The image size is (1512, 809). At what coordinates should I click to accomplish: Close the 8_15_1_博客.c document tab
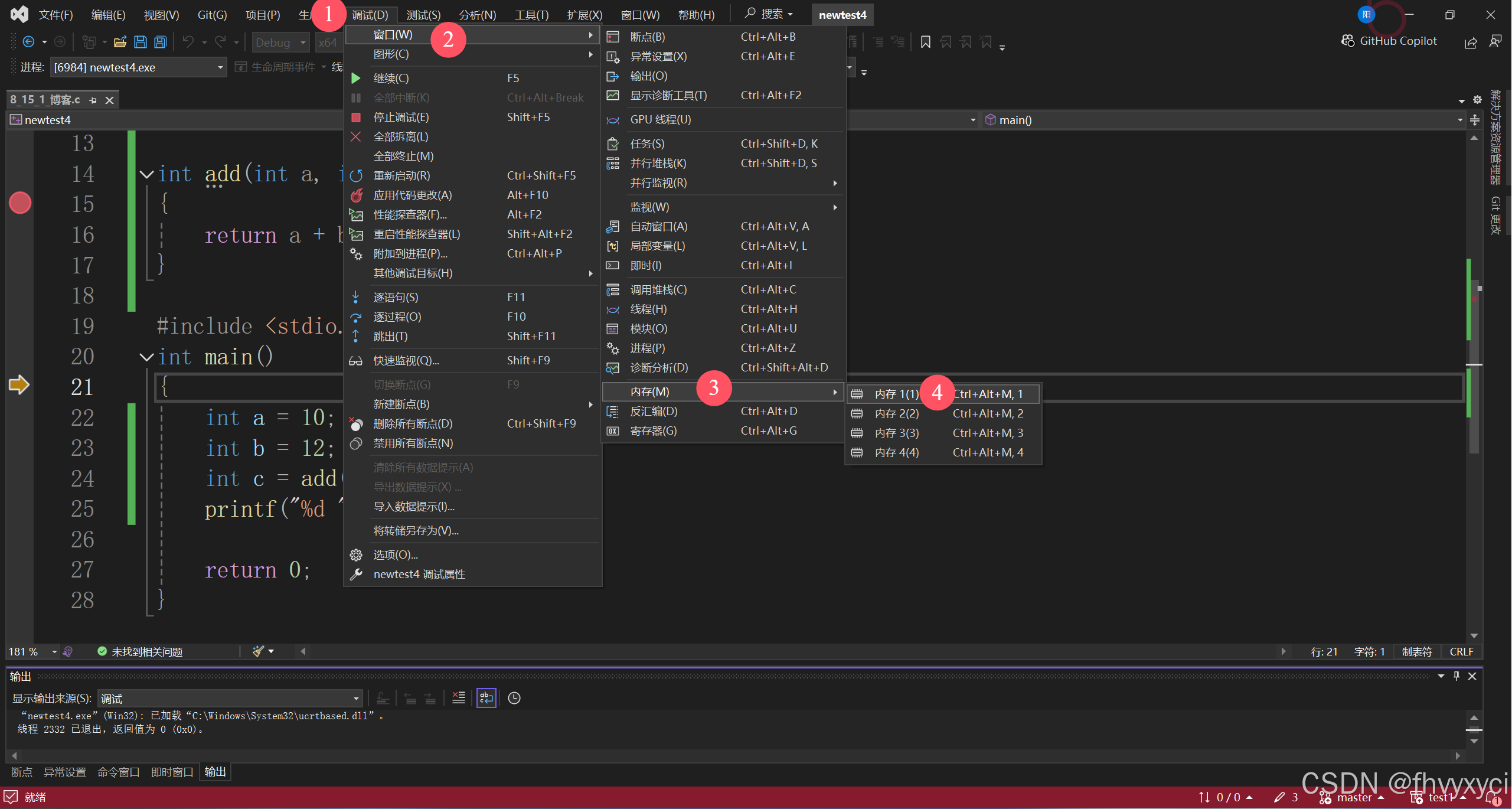109,100
